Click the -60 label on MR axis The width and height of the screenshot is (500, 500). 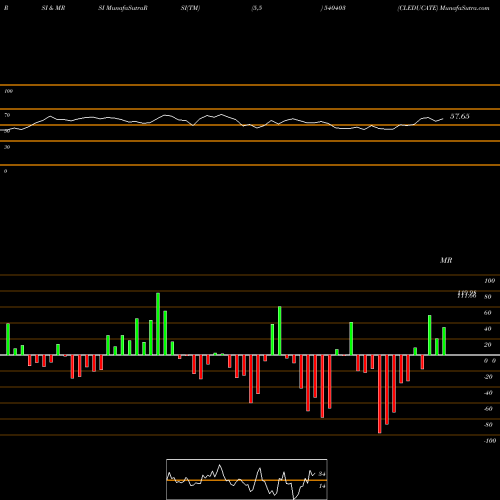point(488,409)
